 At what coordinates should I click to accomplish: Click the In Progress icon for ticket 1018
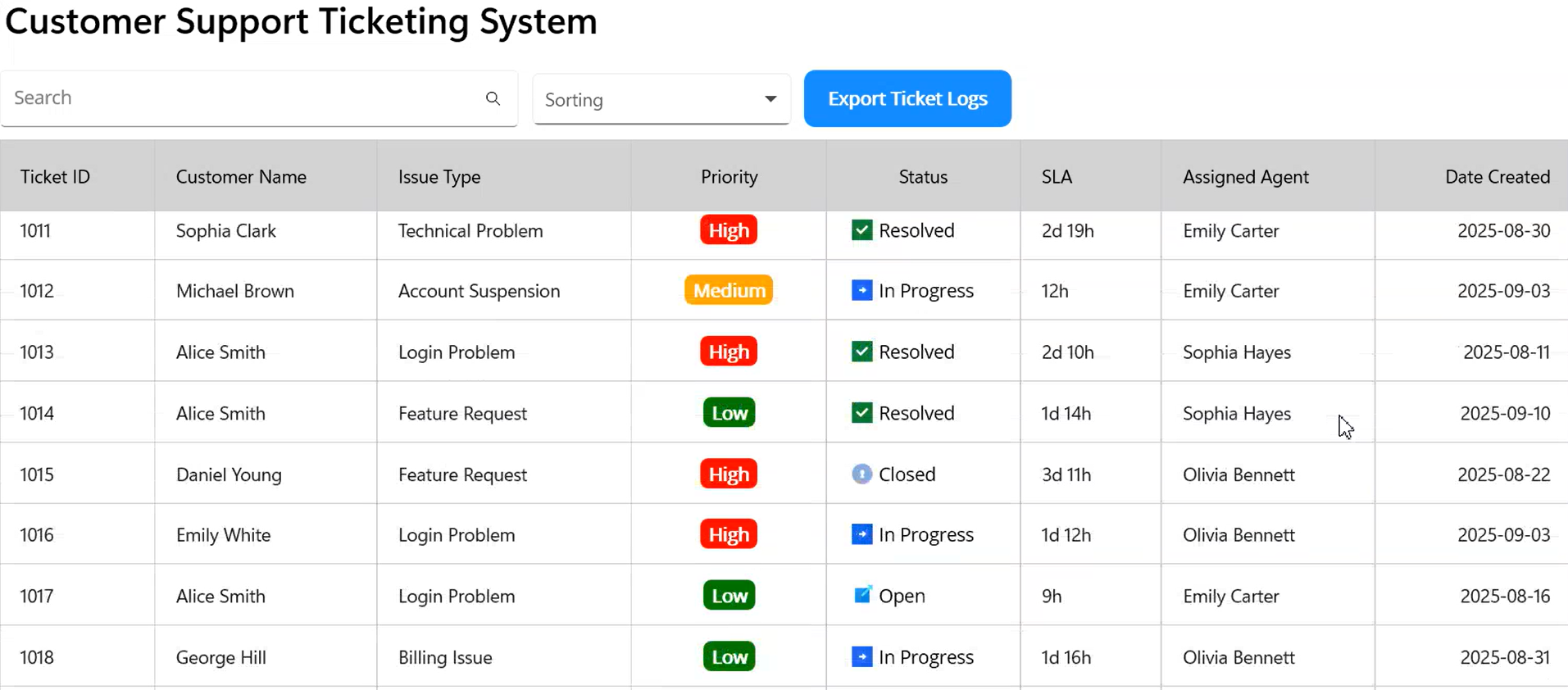[861, 656]
